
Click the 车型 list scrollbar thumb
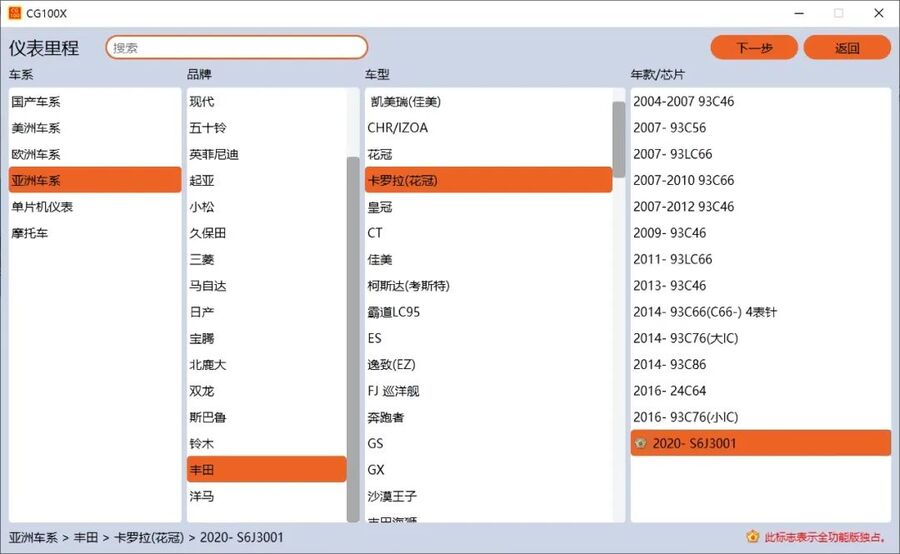click(619, 140)
